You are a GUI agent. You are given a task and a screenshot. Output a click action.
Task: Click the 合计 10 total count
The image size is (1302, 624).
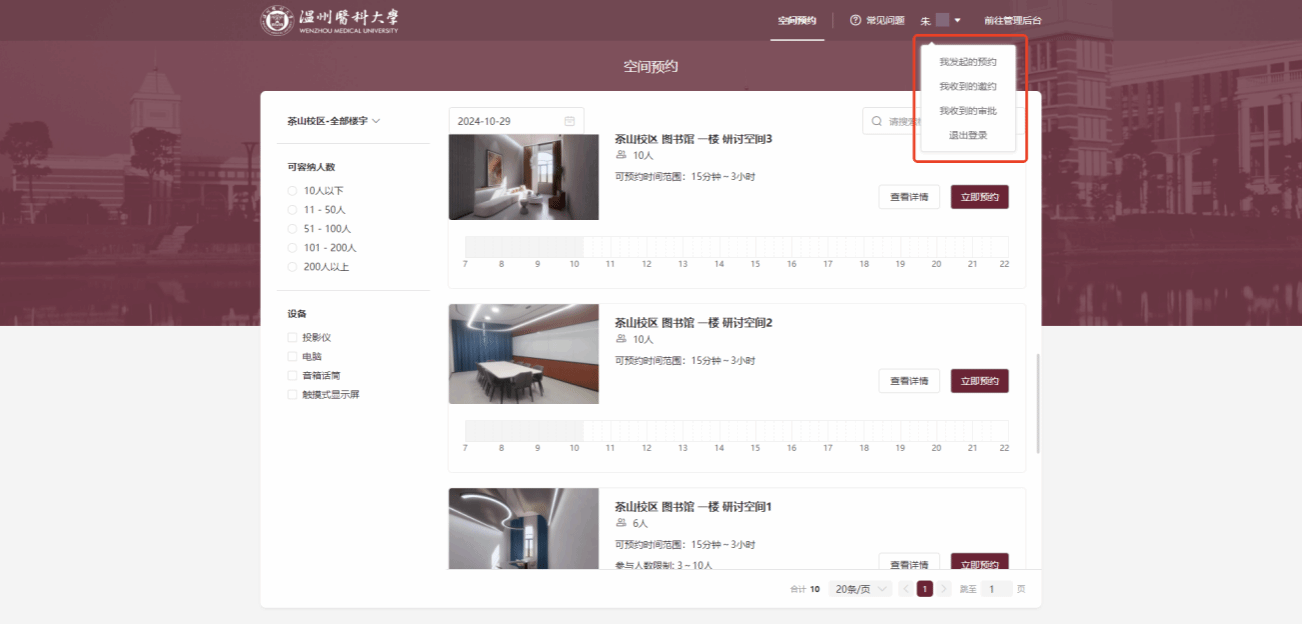pyautogui.click(x=805, y=589)
